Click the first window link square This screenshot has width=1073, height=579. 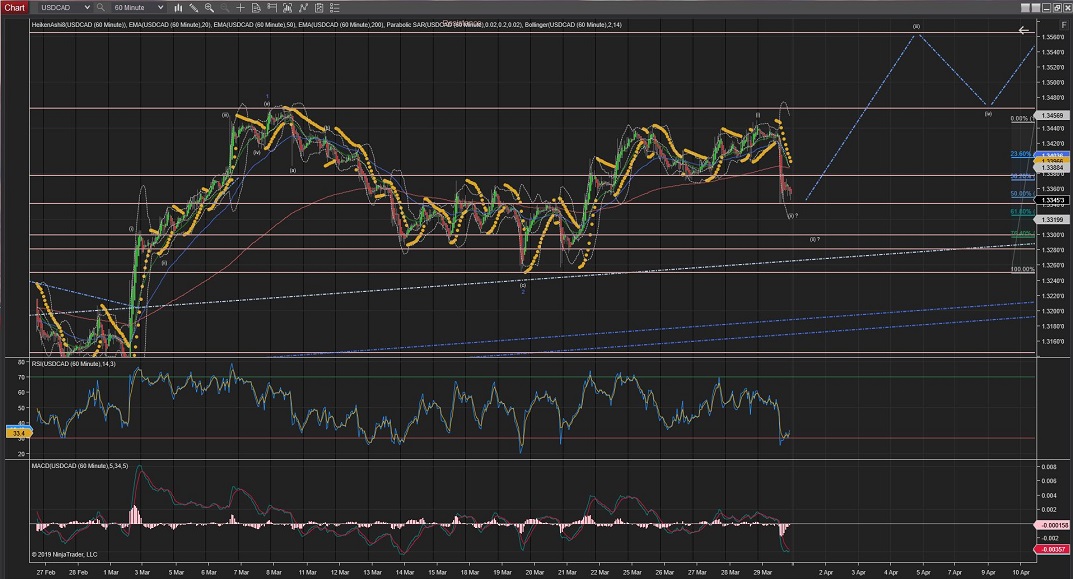coord(1025,8)
